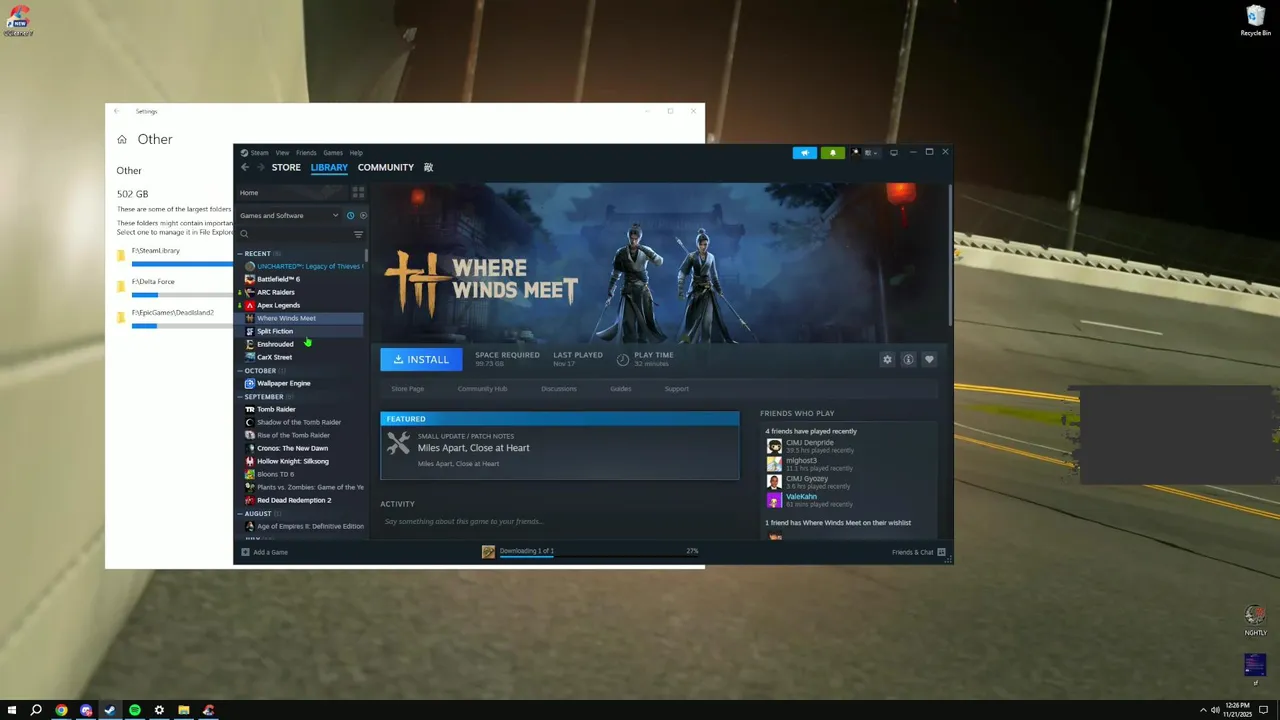Go back with Steam's left arrow
Viewport: 1280px width, 720px height.
245,167
